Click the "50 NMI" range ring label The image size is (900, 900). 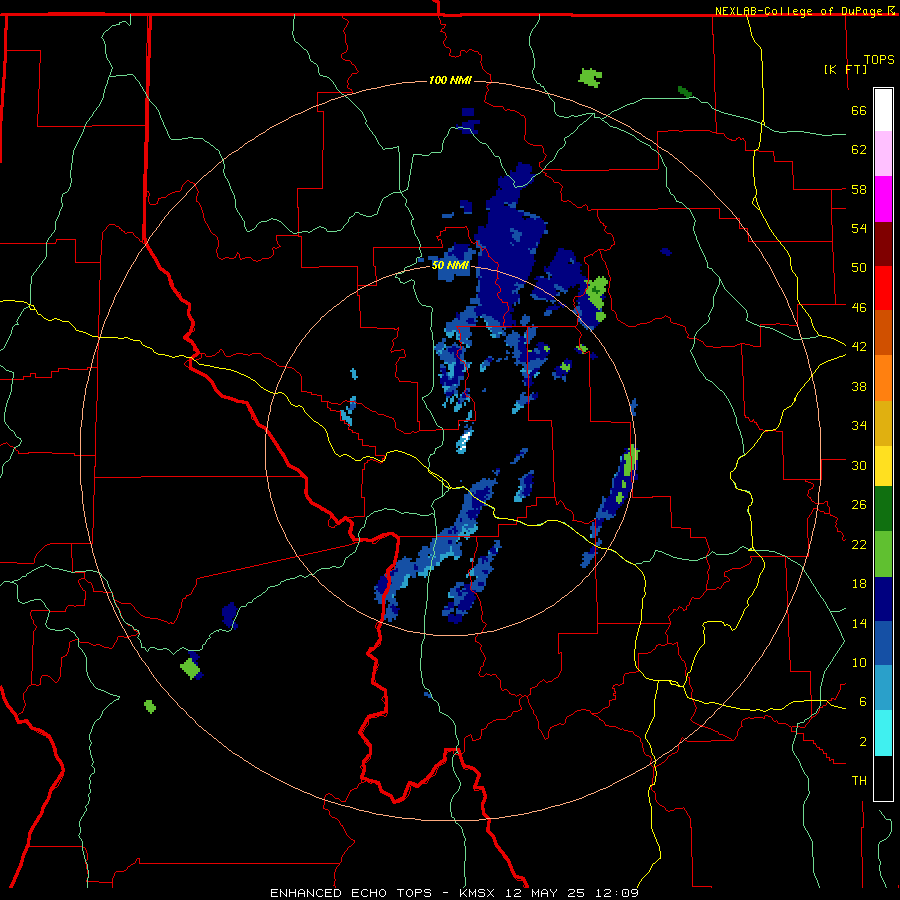(451, 265)
